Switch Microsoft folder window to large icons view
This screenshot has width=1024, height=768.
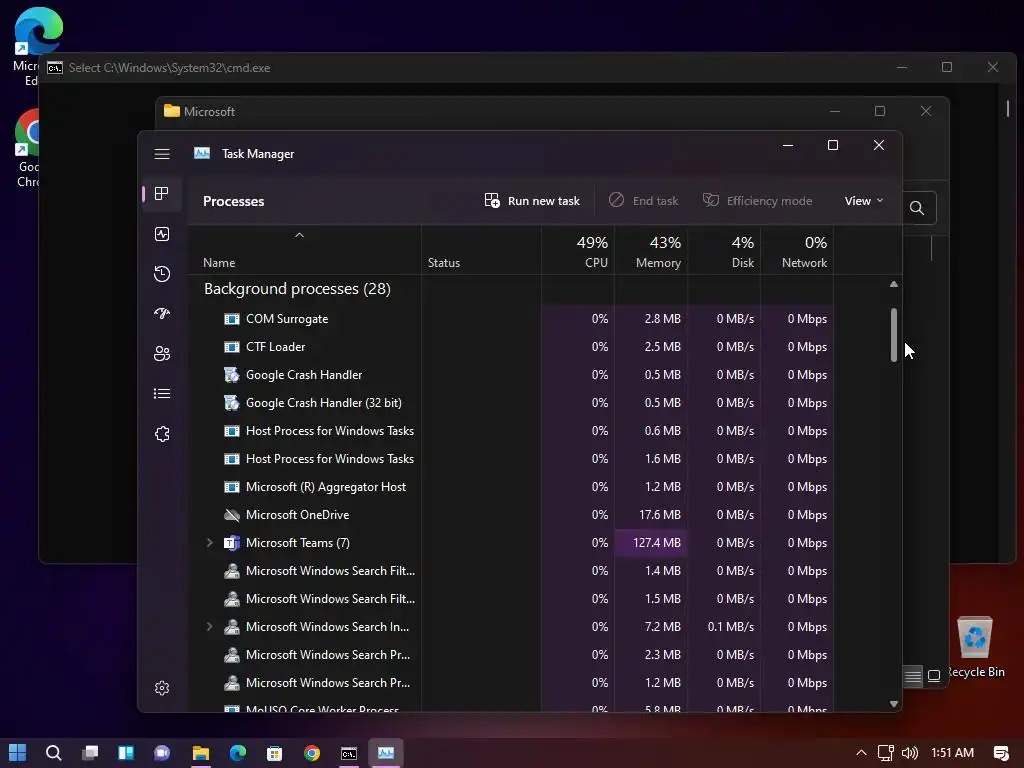click(x=934, y=676)
